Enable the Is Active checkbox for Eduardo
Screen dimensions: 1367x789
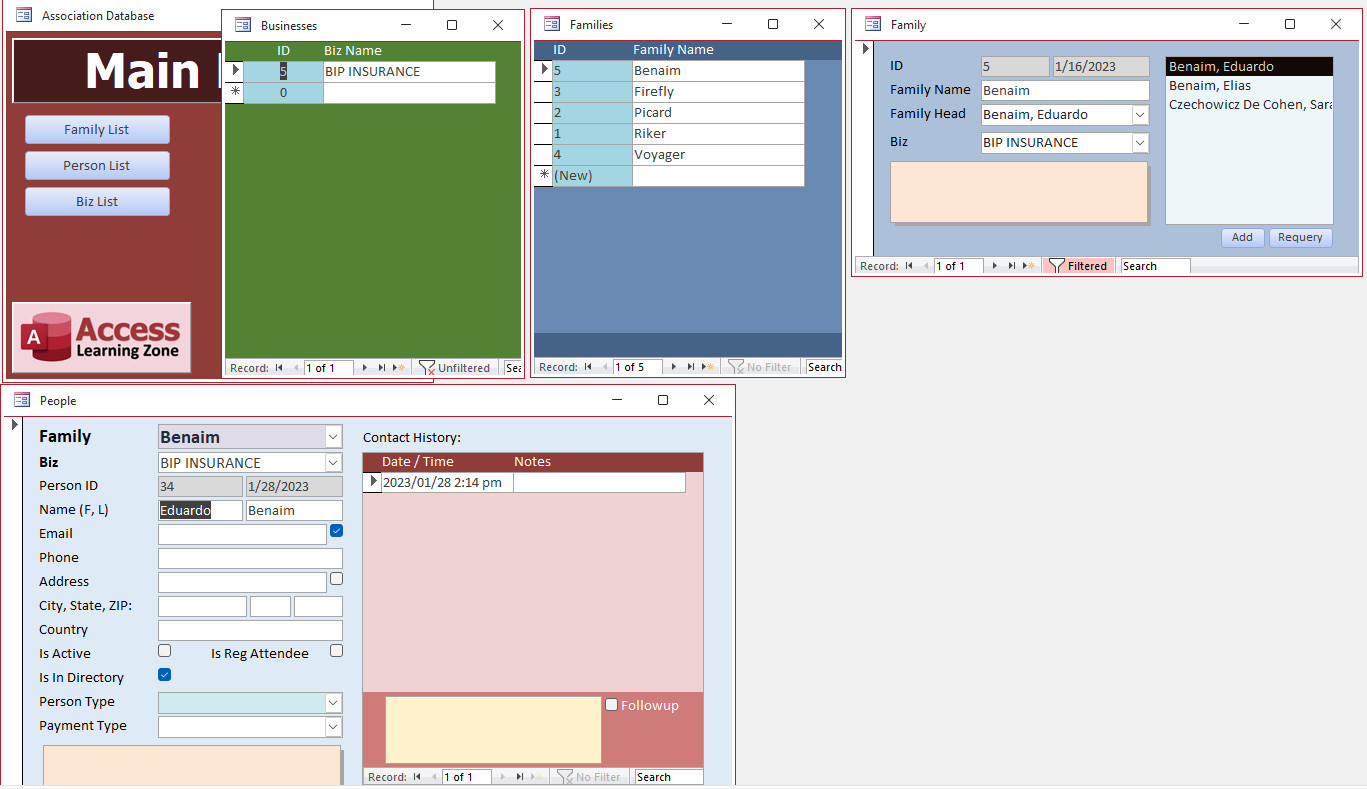tap(164, 650)
